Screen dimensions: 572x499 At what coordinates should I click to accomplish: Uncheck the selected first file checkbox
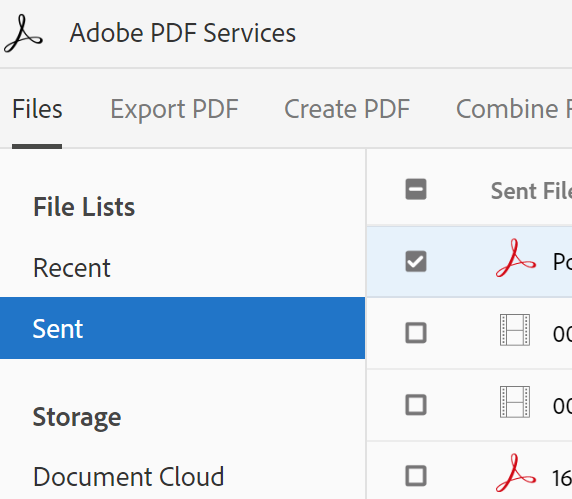(416, 261)
